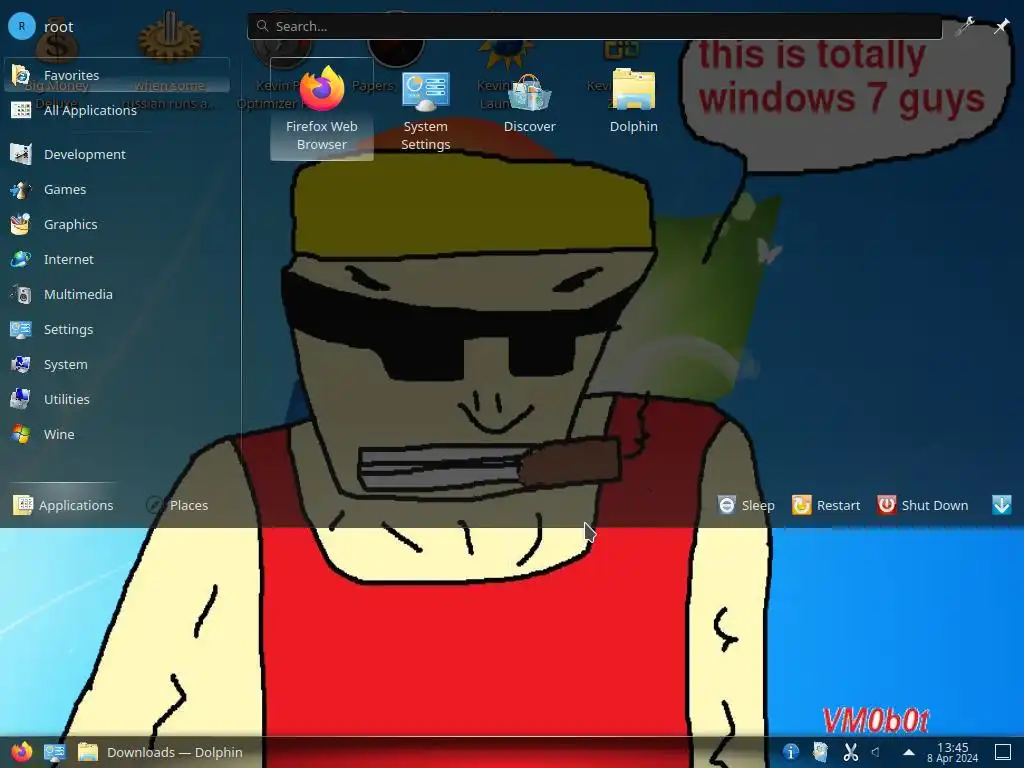Click the Show Desktop button
1024x768 pixels.
(x=1002, y=752)
